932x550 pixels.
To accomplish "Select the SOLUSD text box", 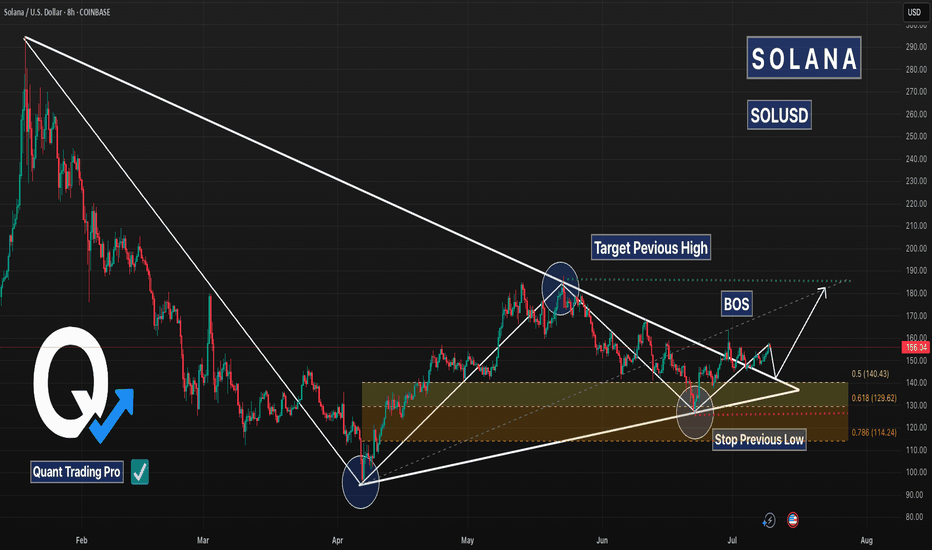I will [x=779, y=115].
